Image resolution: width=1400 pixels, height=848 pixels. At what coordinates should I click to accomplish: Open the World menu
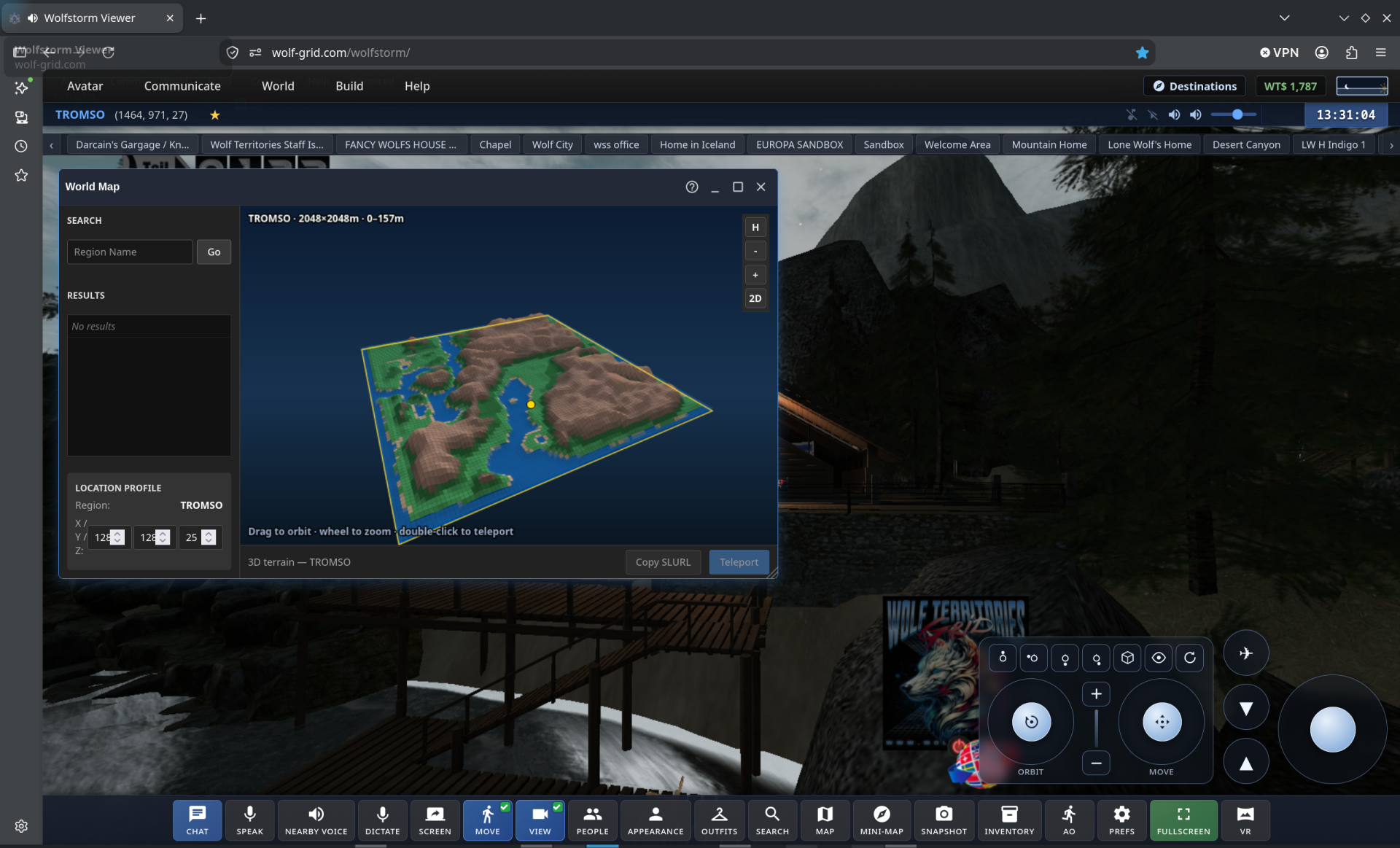coord(278,86)
